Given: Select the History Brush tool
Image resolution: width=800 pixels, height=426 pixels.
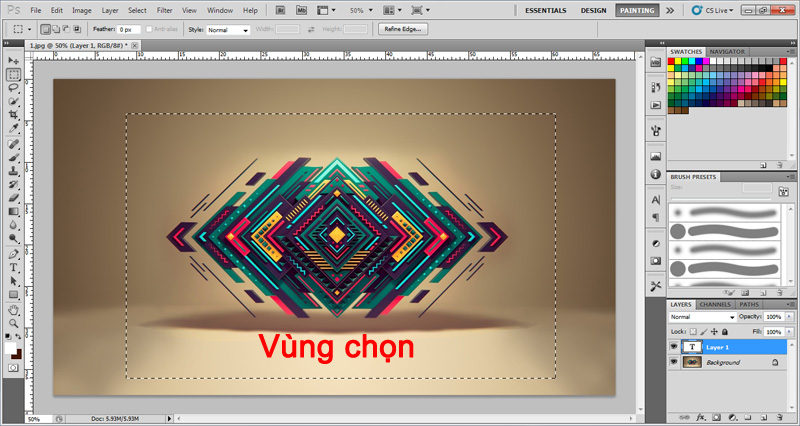Looking at the screenshot, I should coord(13,185).
